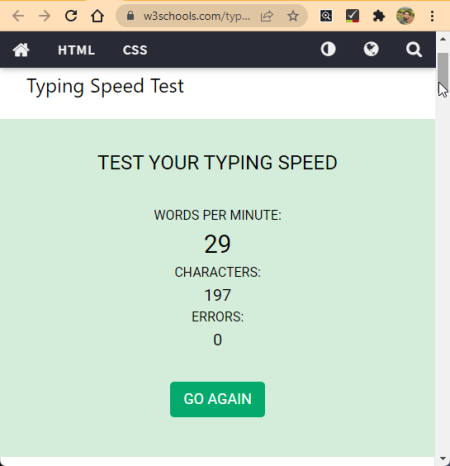Image resolution: width=450 pixels, height=466 pixels.
Task: Open W3Schools search magnifier
Action: 414,50
